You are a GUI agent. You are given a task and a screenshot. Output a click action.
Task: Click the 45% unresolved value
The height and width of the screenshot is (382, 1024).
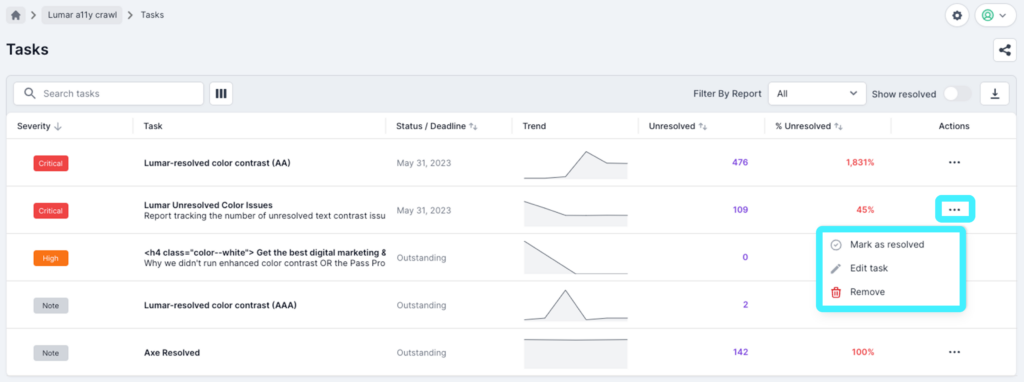[865, 210]
